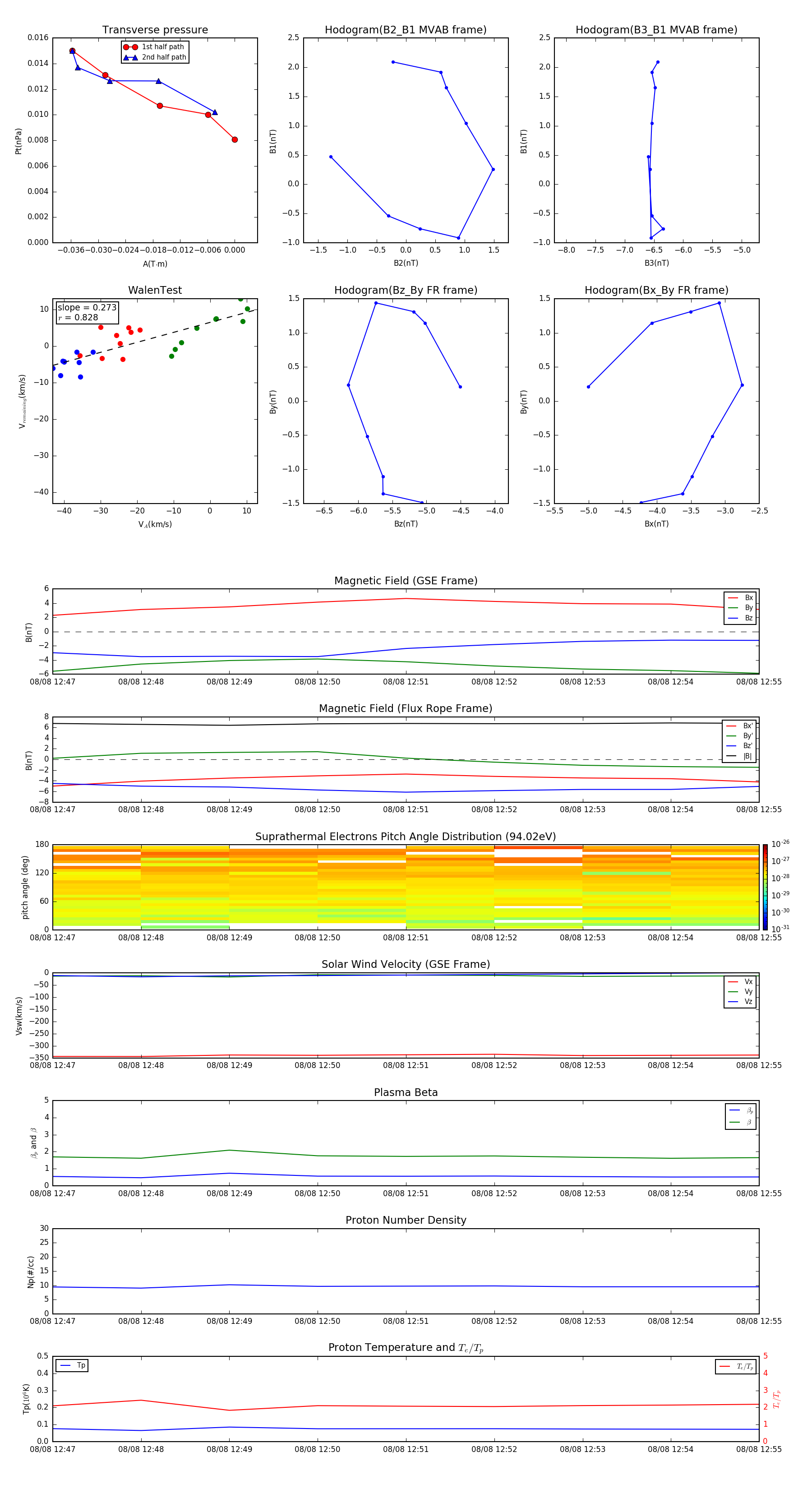Click |B| legend entry in Flux Rope plot
812x1489 pixels.
point(739,756)
